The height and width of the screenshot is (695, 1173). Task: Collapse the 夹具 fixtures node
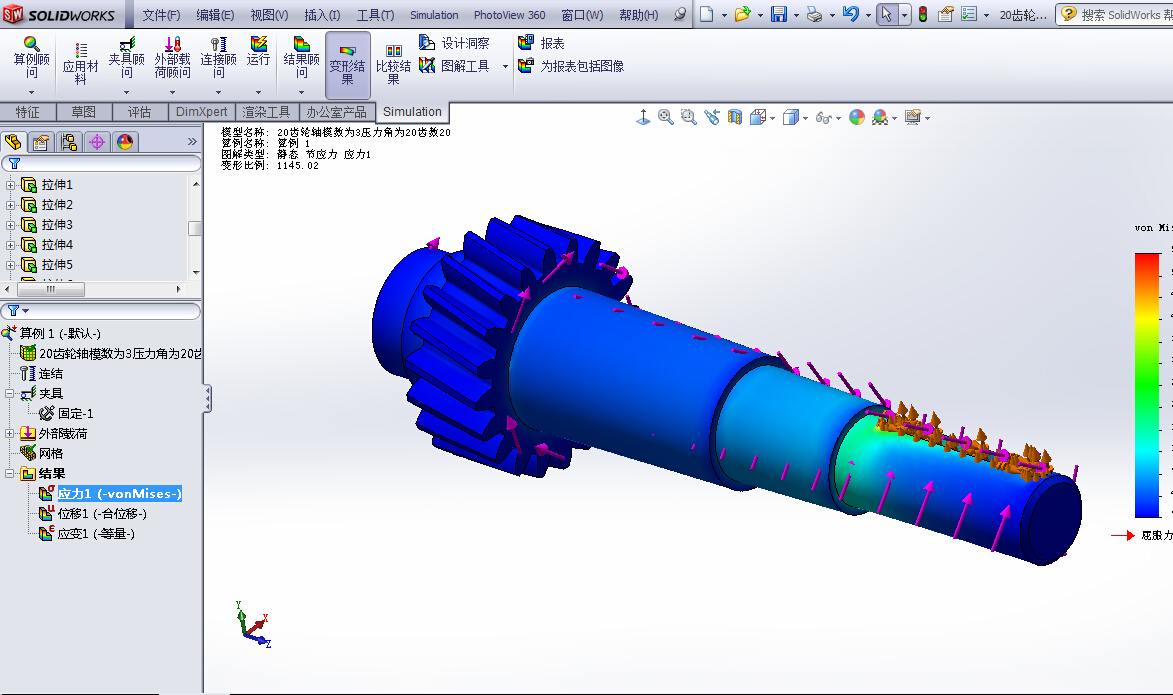[10, 394]
